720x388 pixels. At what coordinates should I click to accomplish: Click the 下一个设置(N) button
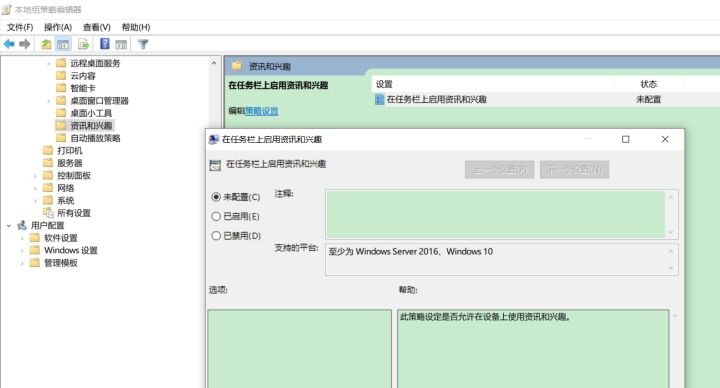[x=574, y=169]
